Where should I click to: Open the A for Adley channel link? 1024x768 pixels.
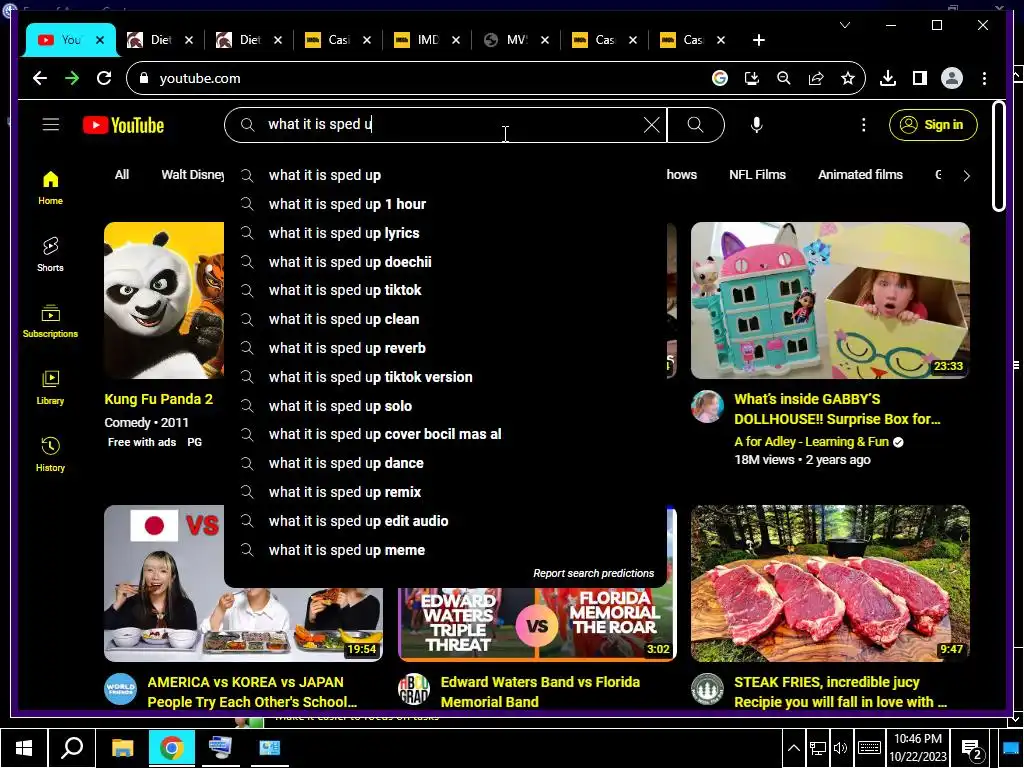click(811, 442)
